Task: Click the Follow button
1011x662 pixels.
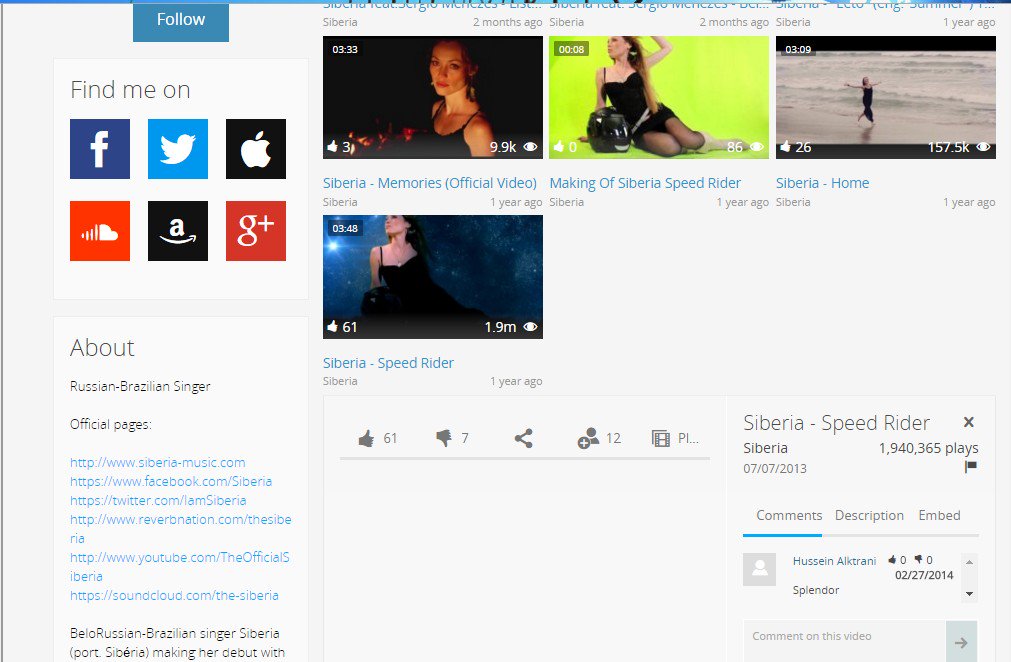Action: (x=181, y=21)
